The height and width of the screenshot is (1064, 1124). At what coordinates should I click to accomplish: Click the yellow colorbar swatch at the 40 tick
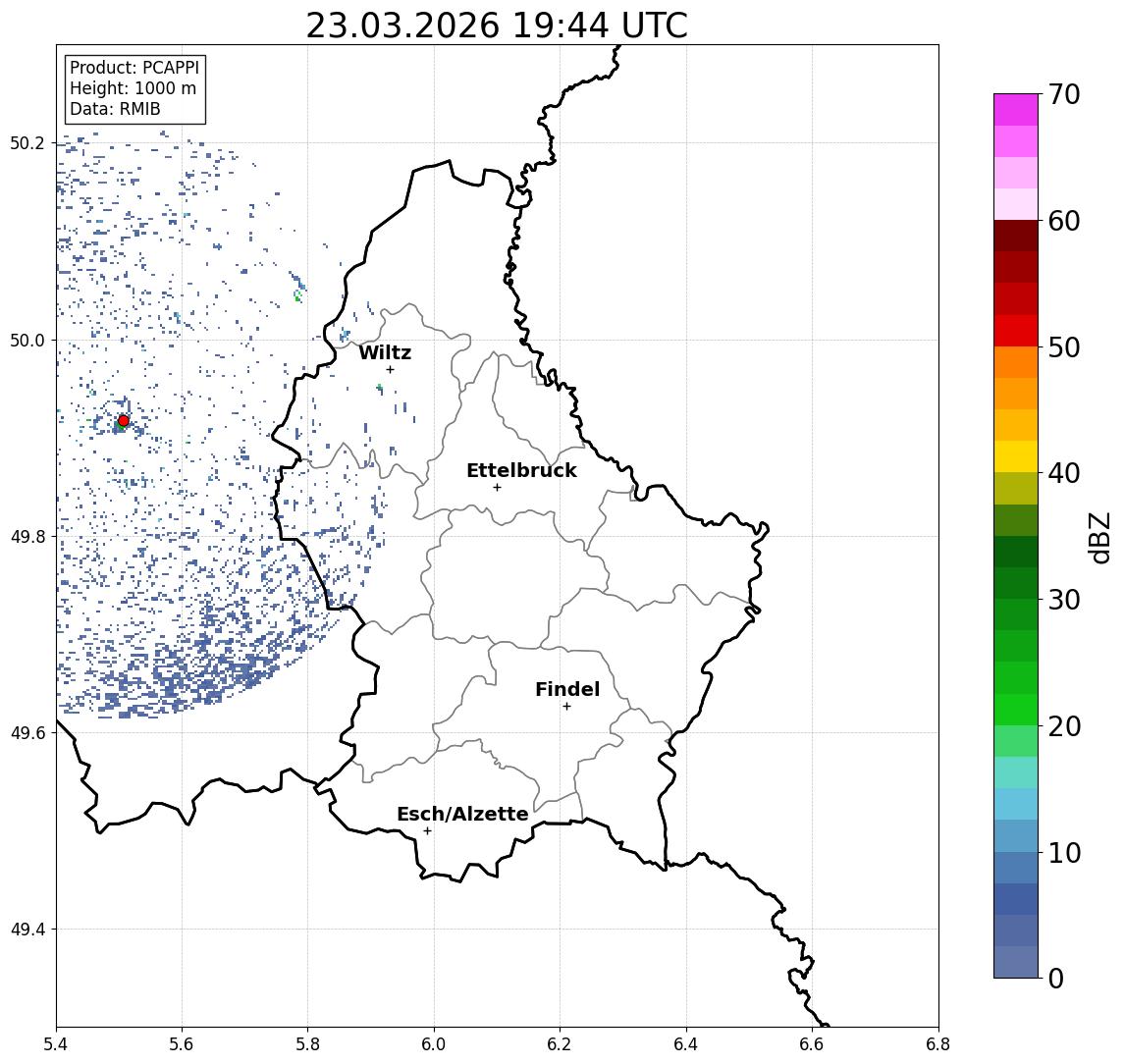point(1016,457)
